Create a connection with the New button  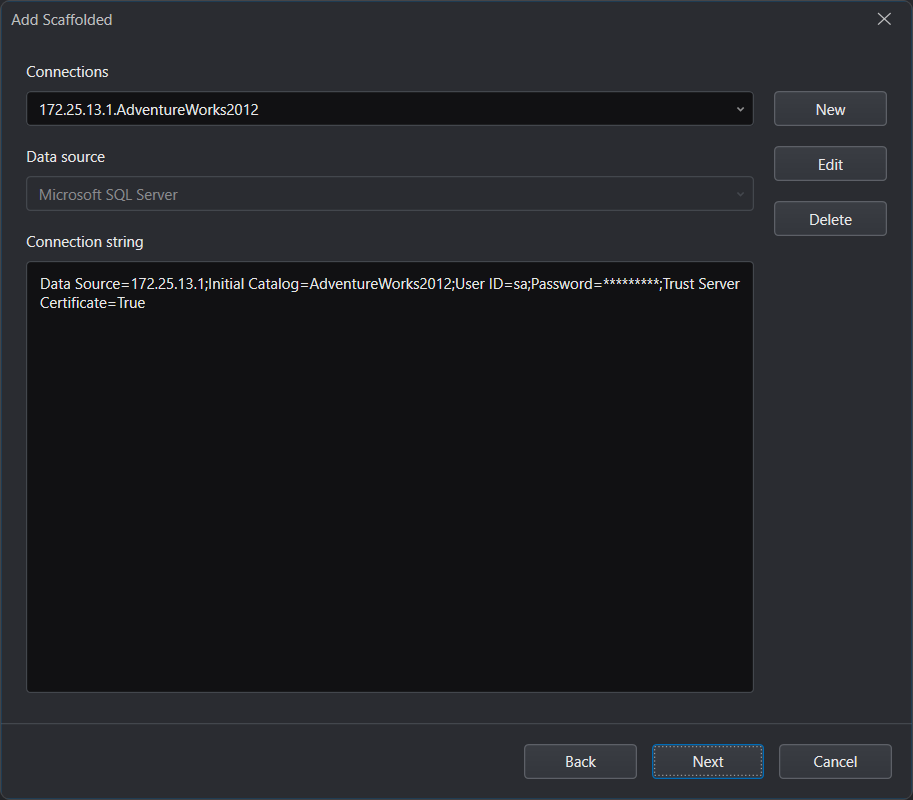830,109
